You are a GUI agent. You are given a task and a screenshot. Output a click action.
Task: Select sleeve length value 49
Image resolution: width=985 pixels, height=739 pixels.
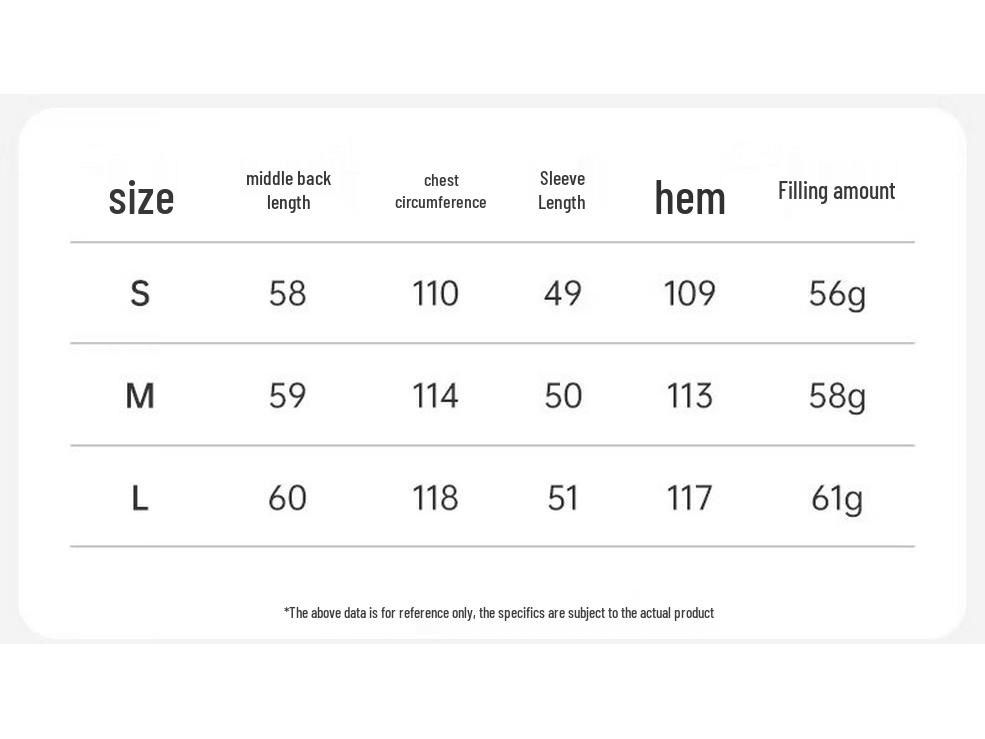[563, 293]
